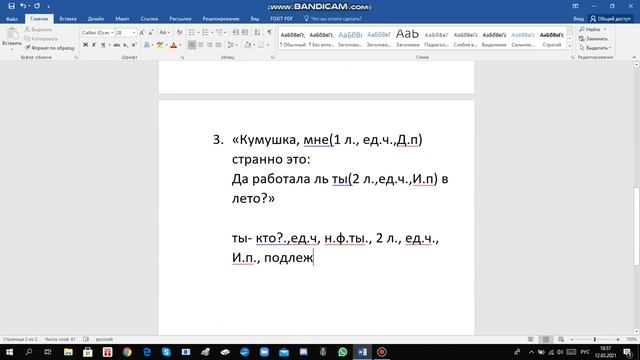640x360 pixels.
Task: Switch to the Дизайн (Design) tab
Action: pos(96,19)
